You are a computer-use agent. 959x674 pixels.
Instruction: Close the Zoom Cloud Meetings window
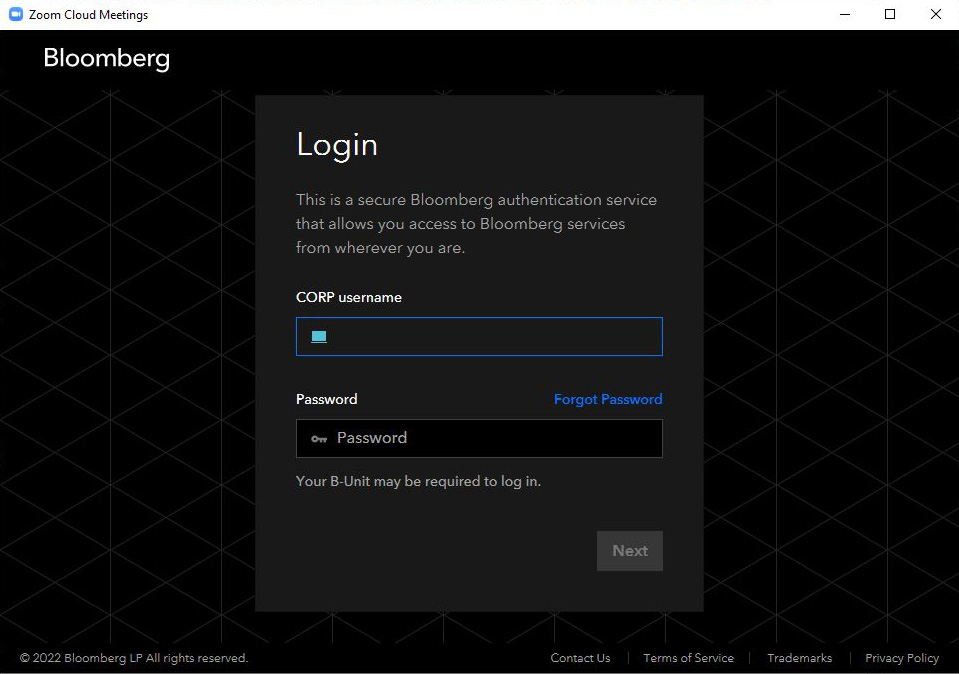(936, 15)
